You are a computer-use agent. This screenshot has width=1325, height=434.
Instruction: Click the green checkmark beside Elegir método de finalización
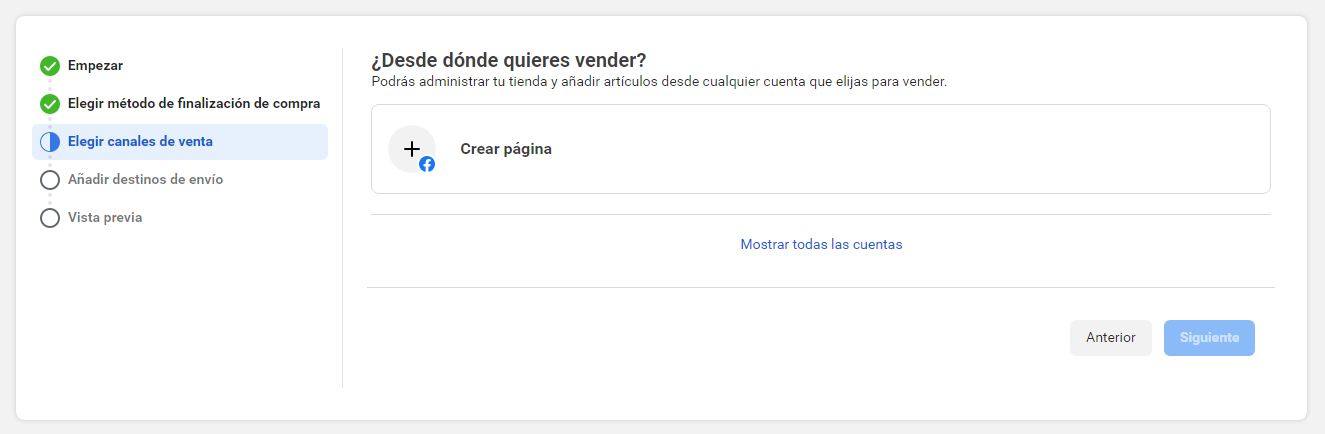click(50, 104)
